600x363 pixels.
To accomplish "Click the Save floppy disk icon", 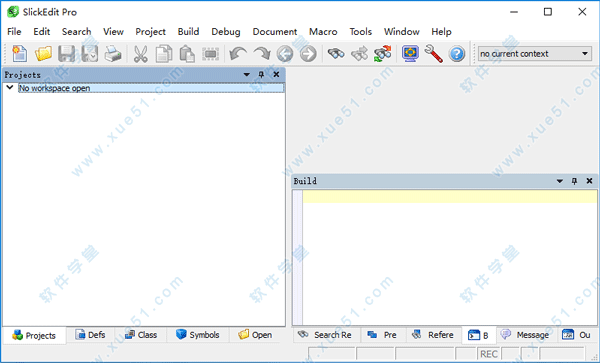I will (x=67, y=54).
